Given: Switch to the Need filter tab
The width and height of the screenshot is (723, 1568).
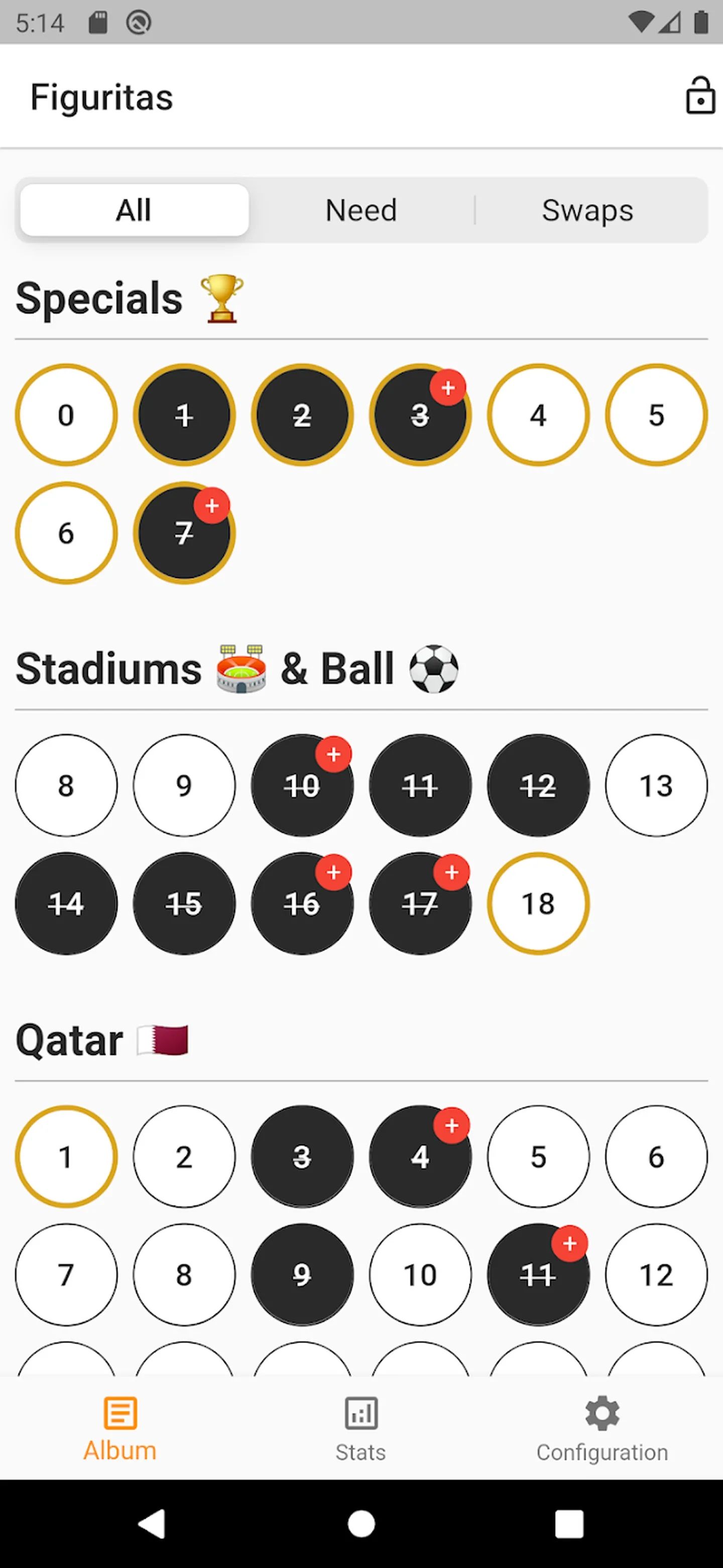Looking at the screenshot, I should tap(361, 210).
